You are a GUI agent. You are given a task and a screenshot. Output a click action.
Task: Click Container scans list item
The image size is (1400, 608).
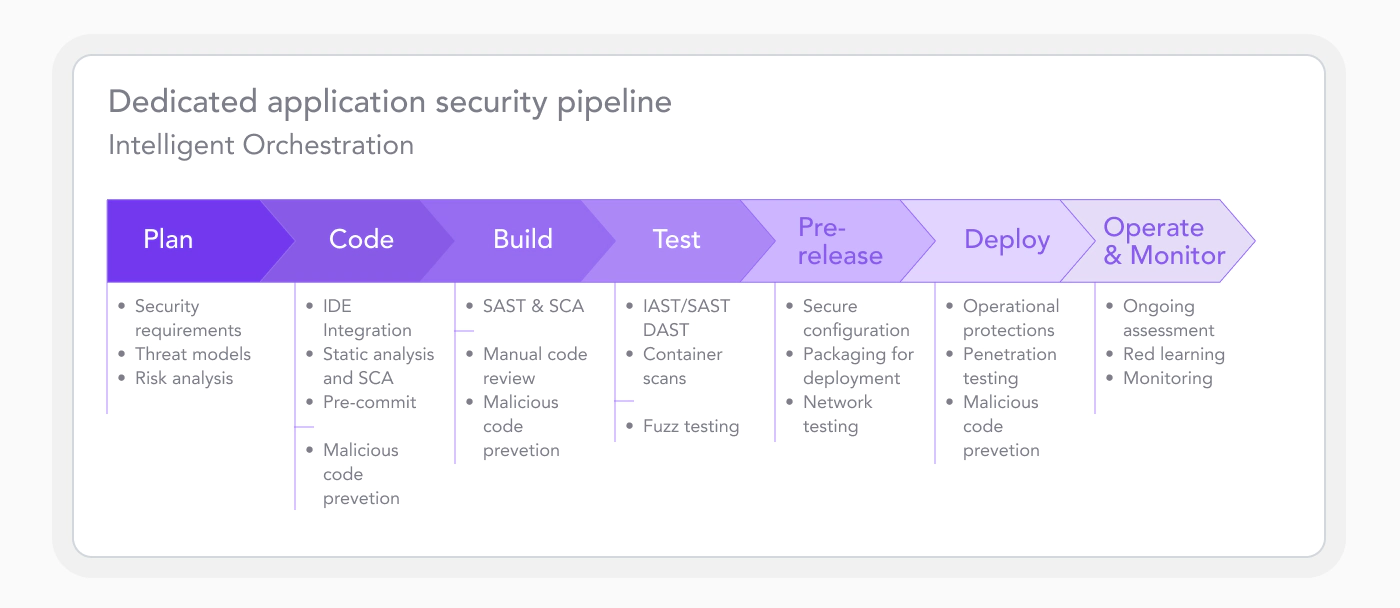tap(682, 366)
